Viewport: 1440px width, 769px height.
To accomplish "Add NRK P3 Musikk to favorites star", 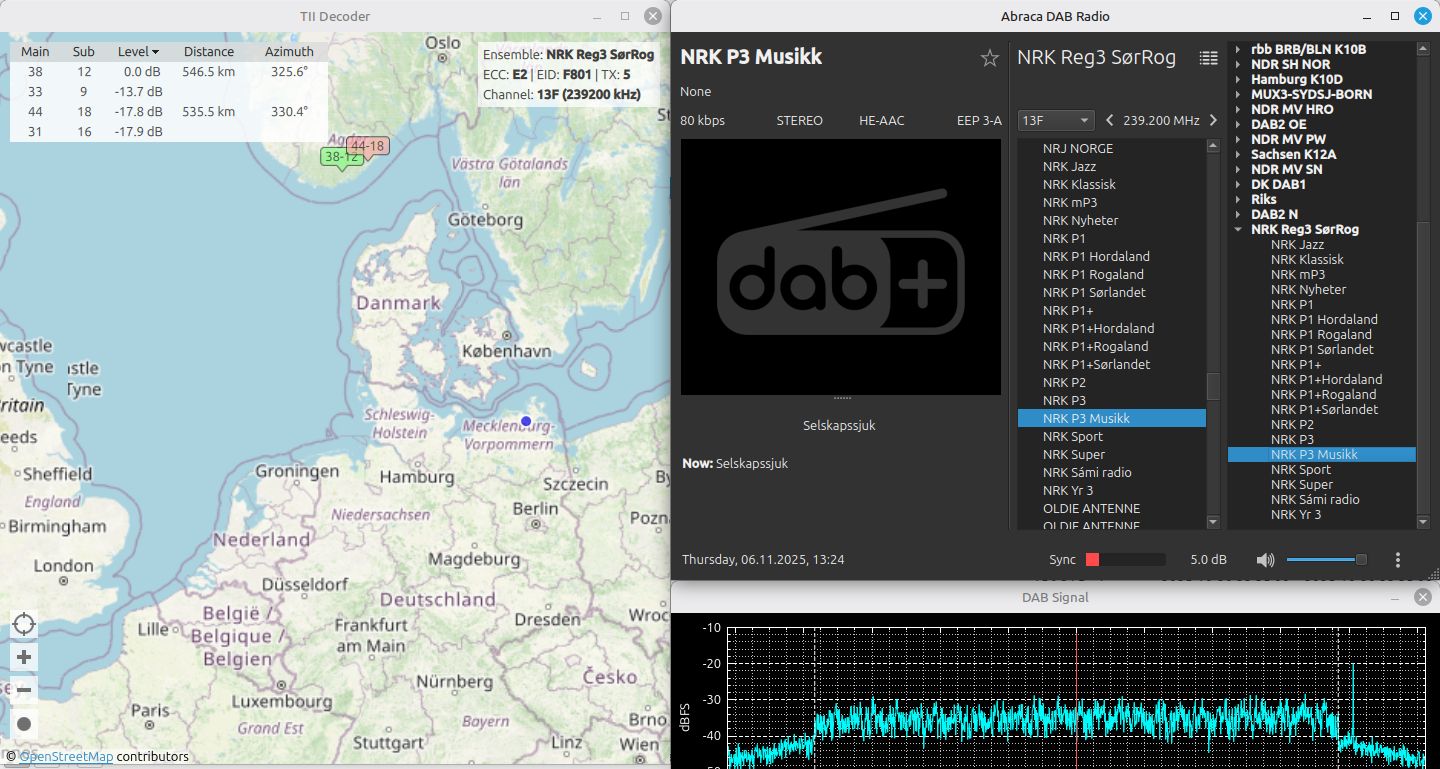I will [989, 58].
